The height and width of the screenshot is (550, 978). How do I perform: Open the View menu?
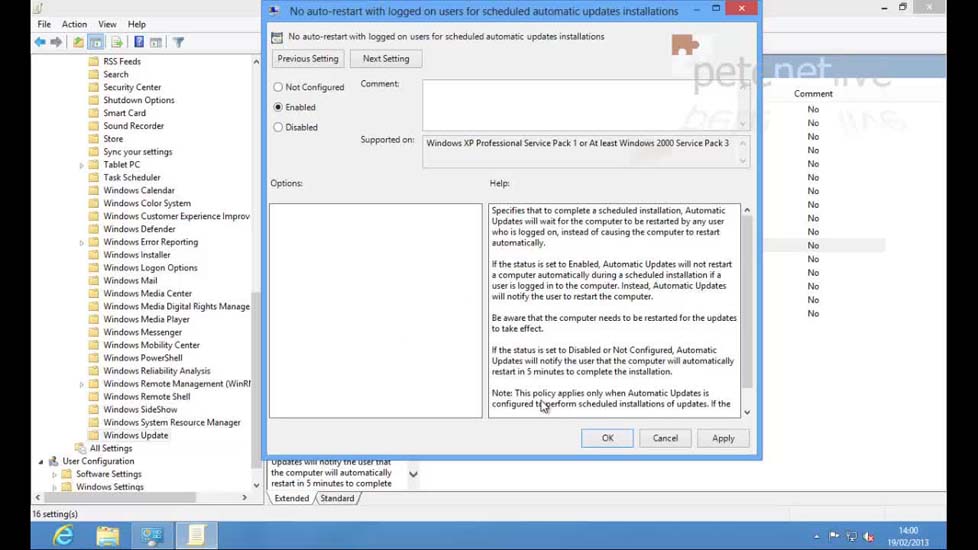(107, 24)
